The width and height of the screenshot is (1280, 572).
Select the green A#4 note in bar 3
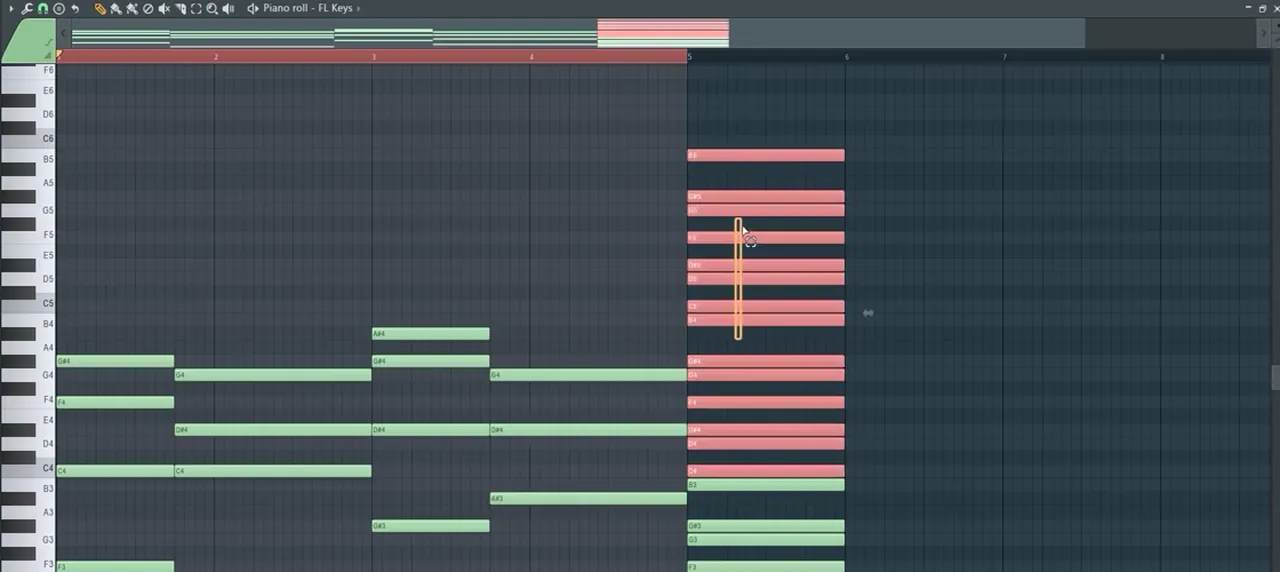(x=431, y=334)
